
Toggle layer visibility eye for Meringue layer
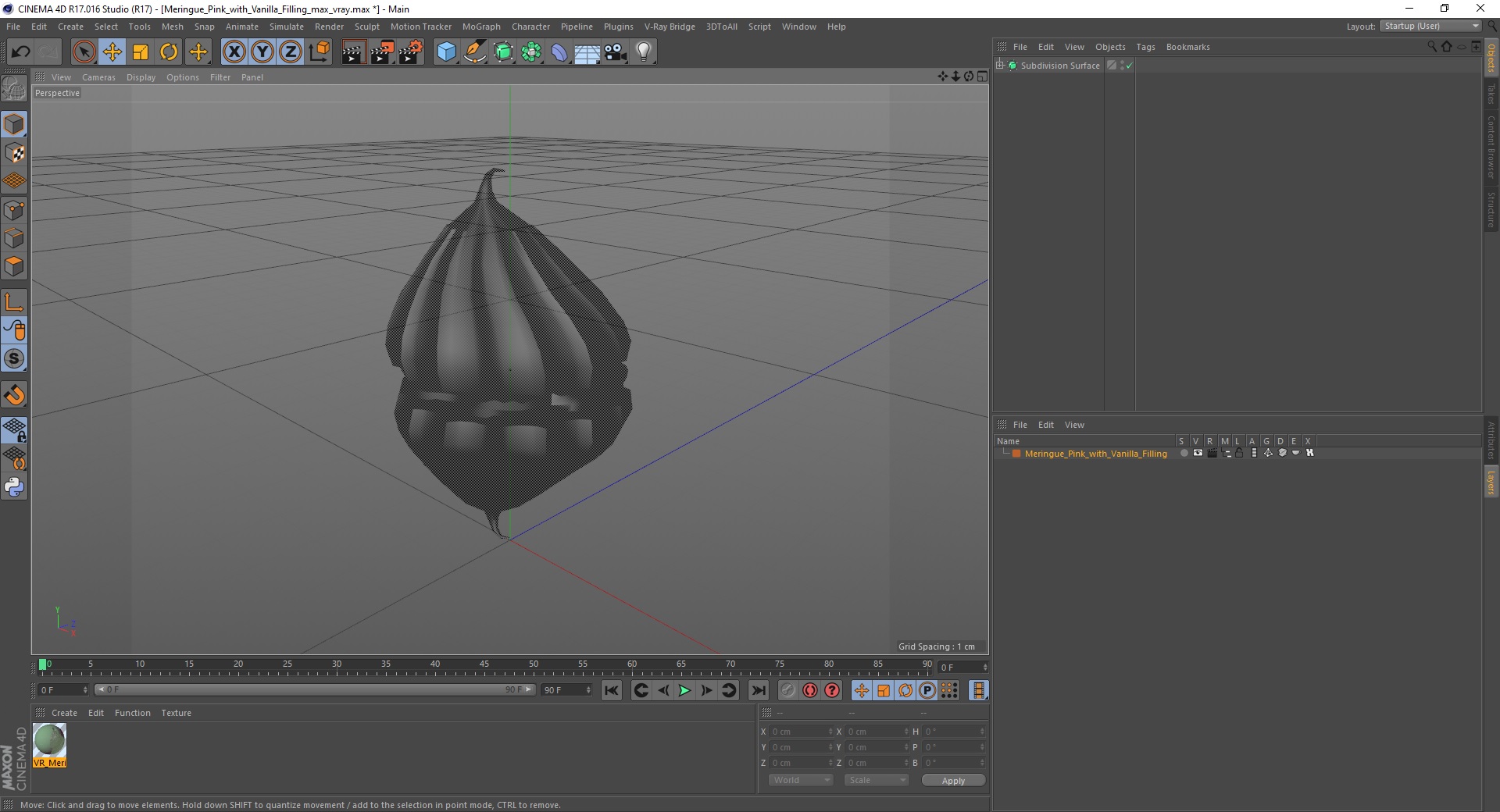point(1198,453)
